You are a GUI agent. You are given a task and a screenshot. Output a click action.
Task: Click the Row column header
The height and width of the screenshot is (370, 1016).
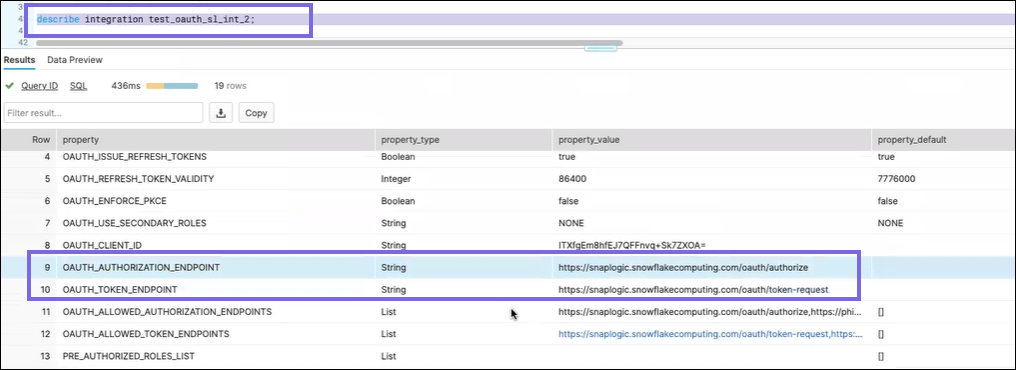tap(41, 139)
